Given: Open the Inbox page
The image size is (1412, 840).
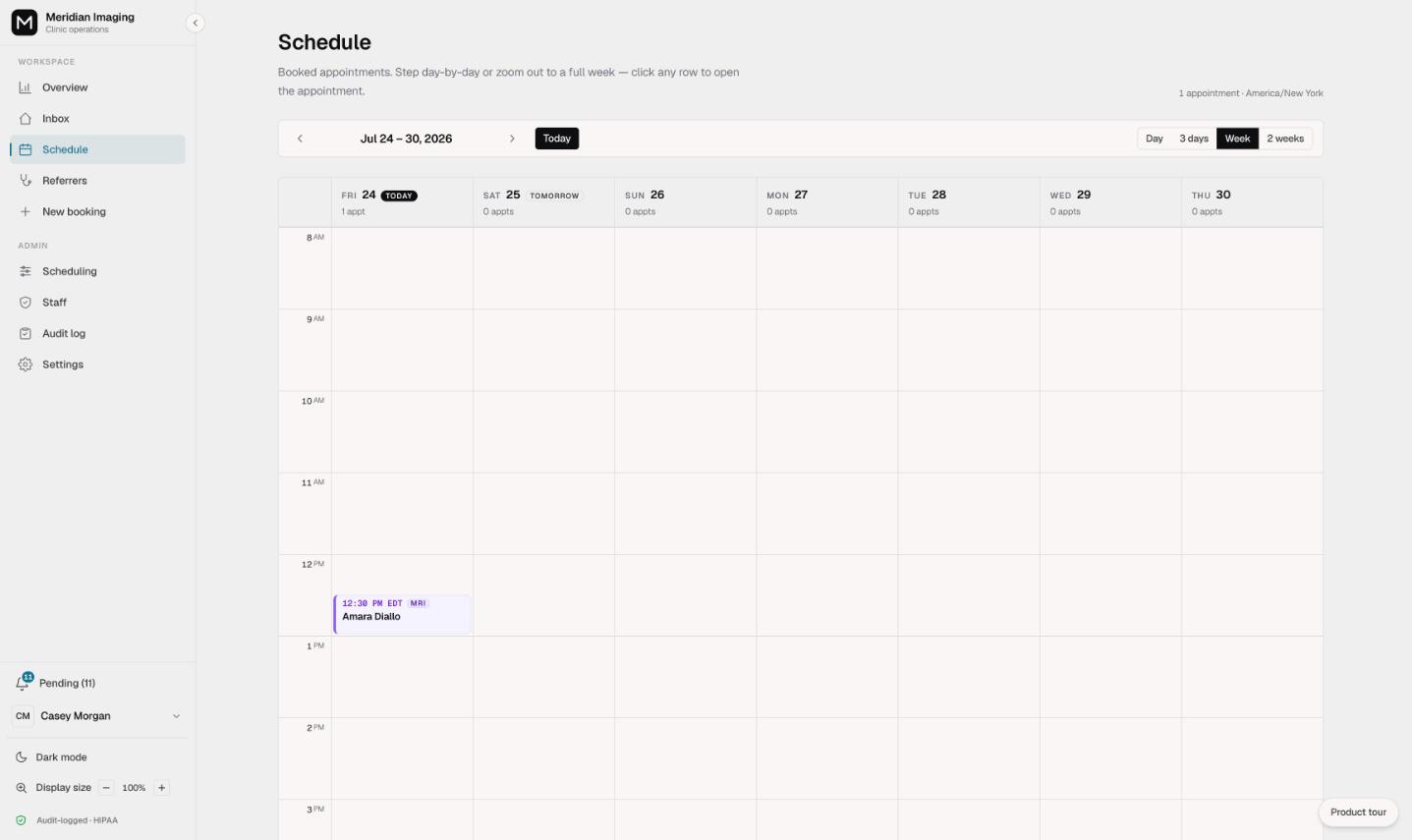Looking at the screenshot, I should [x=97, y=119].
